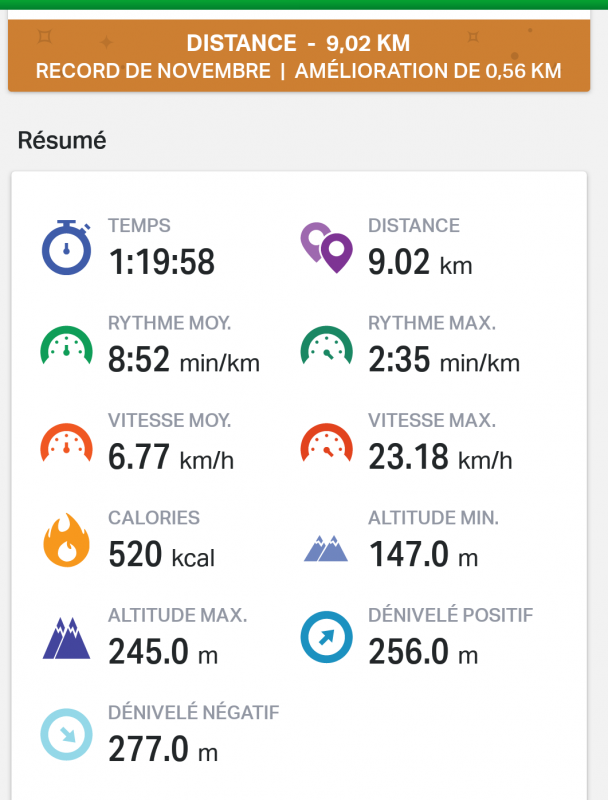Click the DISTANCE label in summary card

pos(414,226)
